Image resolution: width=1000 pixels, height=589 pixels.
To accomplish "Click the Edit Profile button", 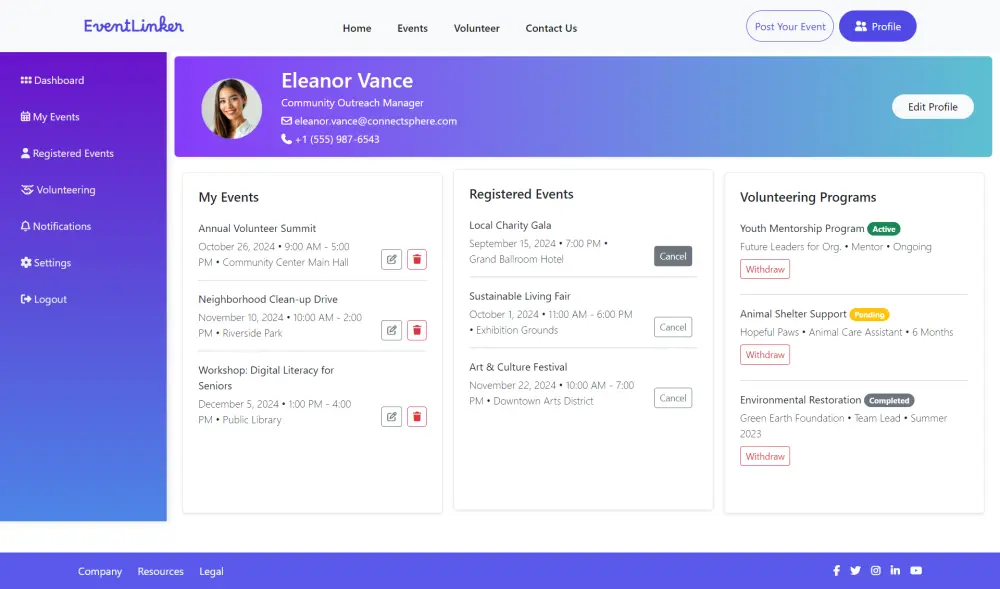I will coord(932,106).
